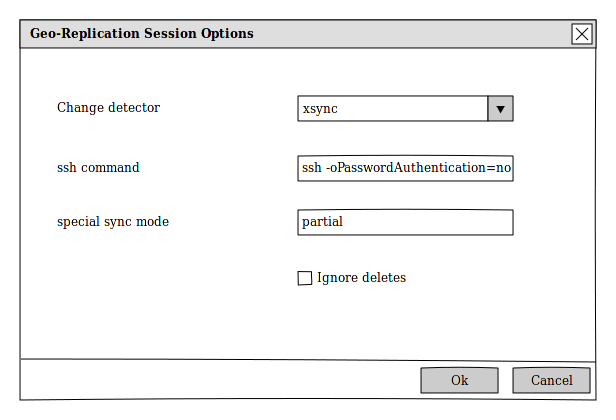Image resolution: width=616 pixels, height=420 pixels.
Task: Enable the Ignore deletes checkbox
Action: pyautogui.click(x=305, y=278)
